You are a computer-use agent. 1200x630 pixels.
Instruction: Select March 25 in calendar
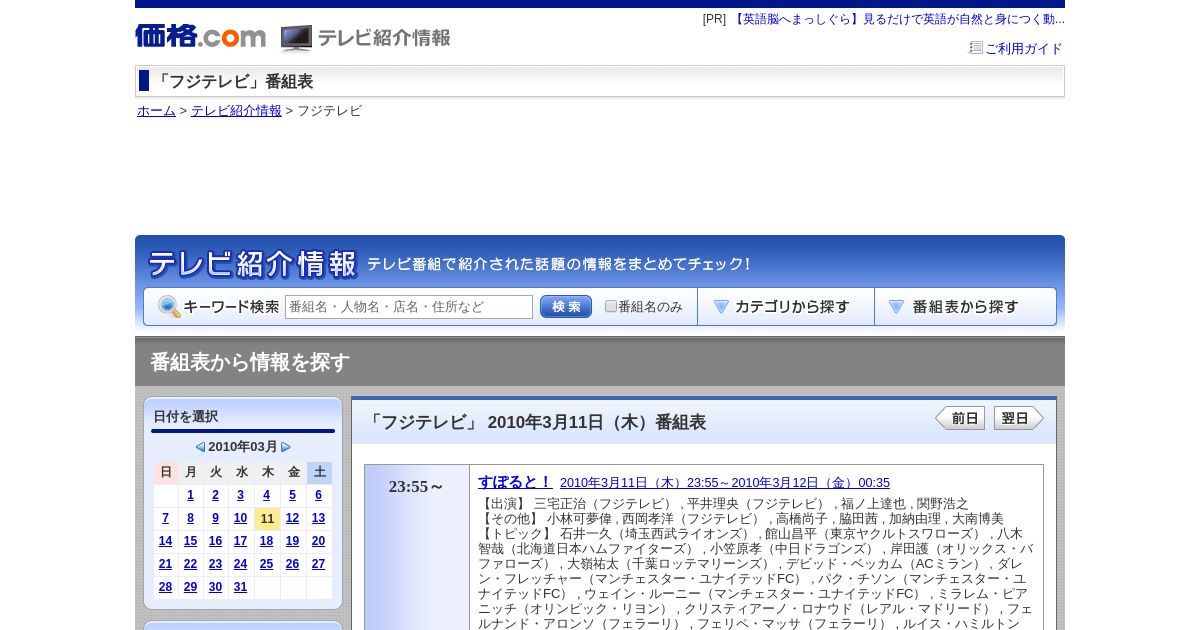coord(266,564)
